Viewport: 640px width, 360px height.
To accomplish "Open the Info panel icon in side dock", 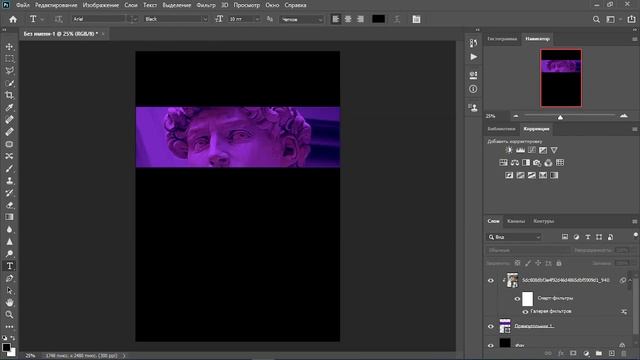I will 473,89.
